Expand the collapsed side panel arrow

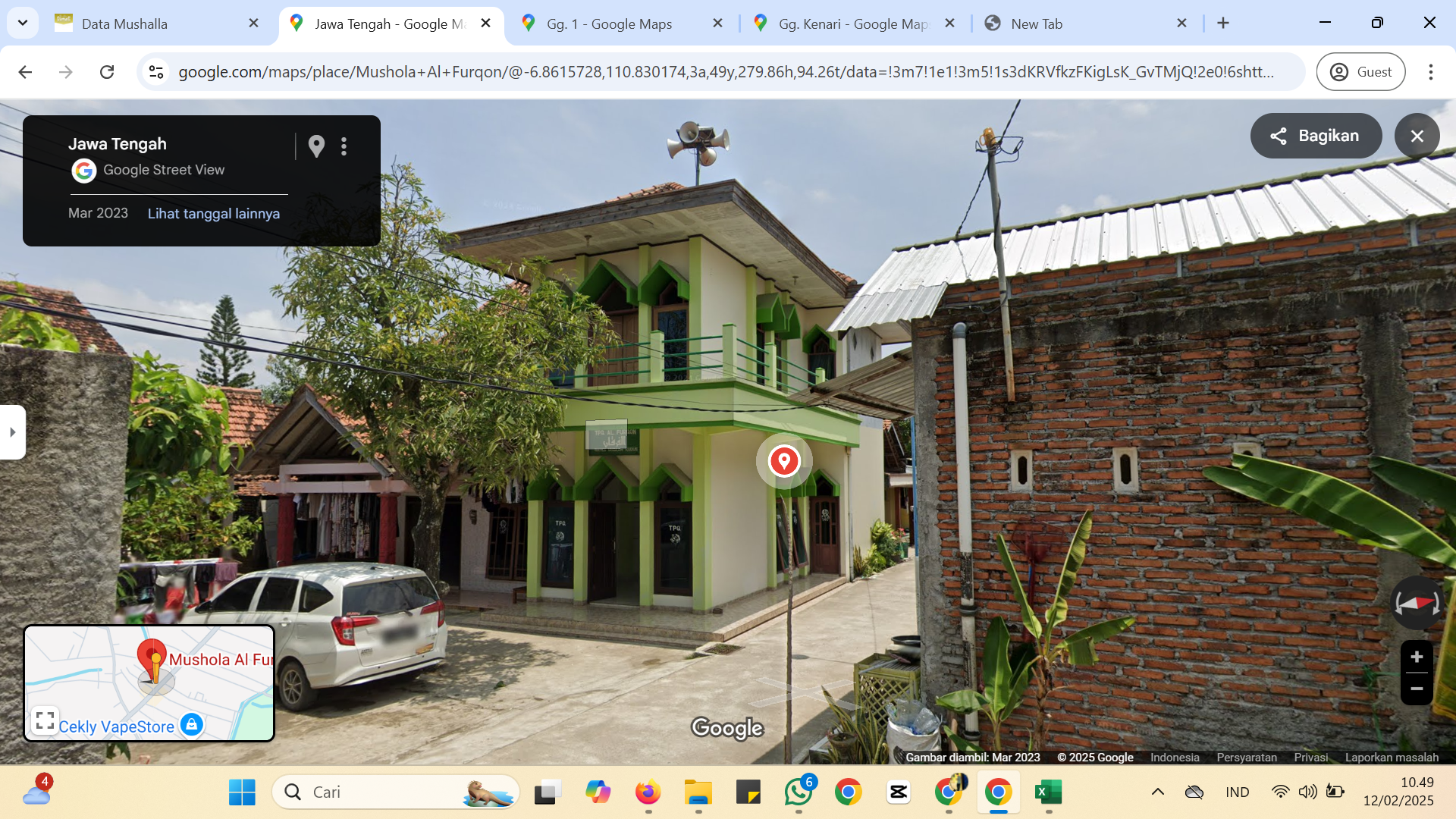point(12,432)
